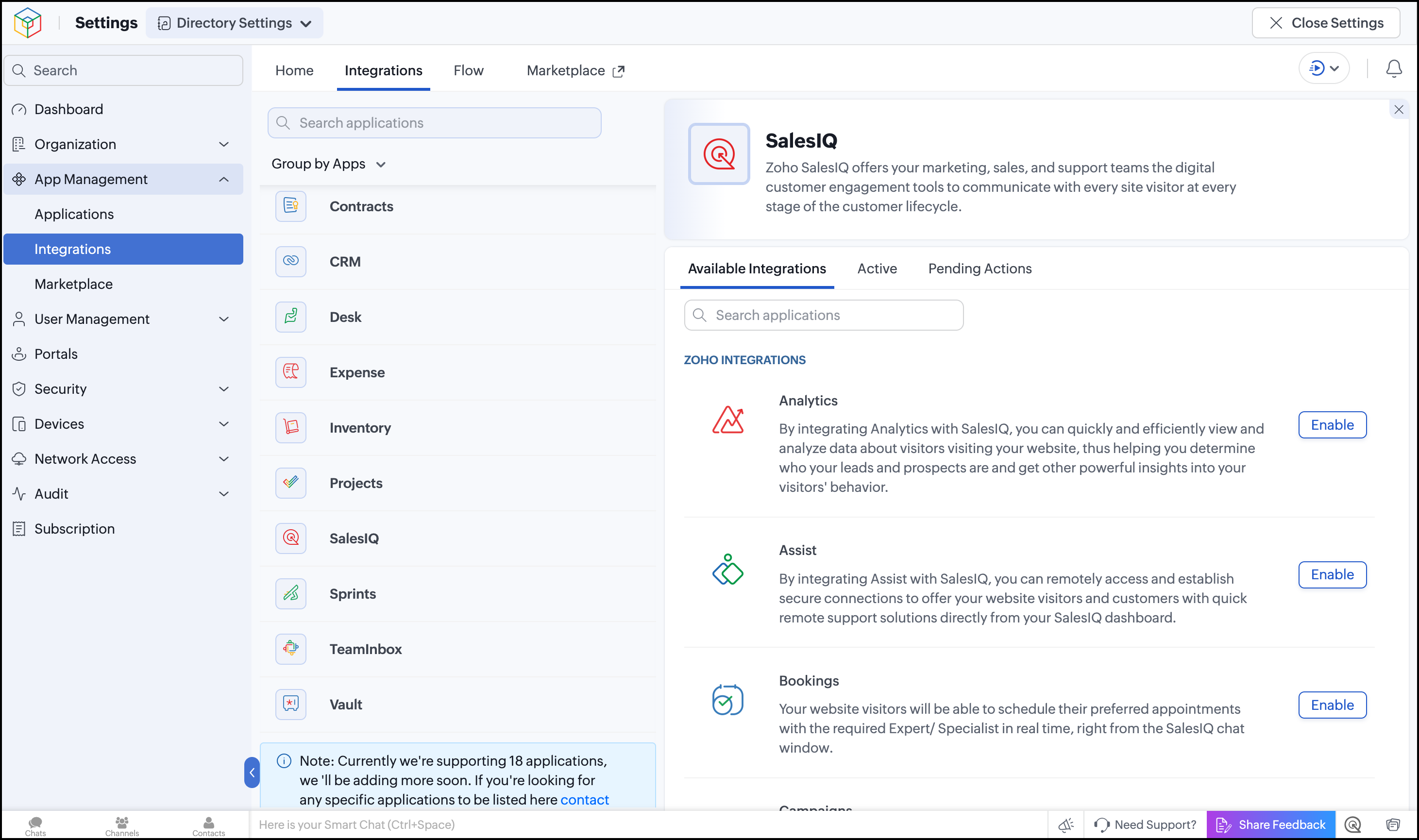Pick the Inventory app icon
1419x840 pixels.
(290, 427)
